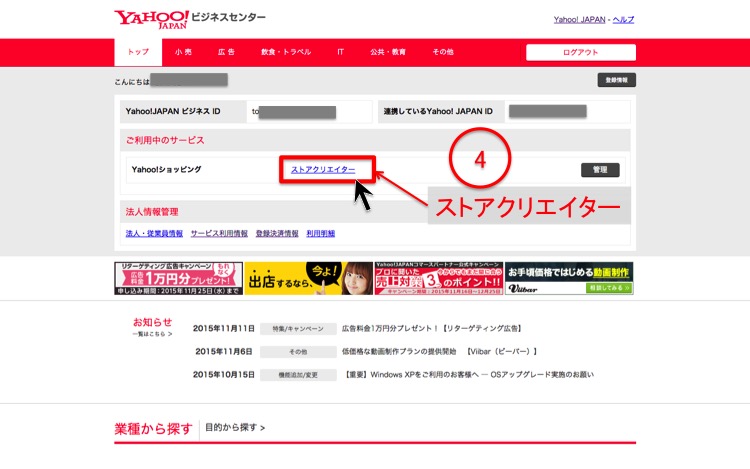
Task: Open the その他 tab
Action: [443, 52]
